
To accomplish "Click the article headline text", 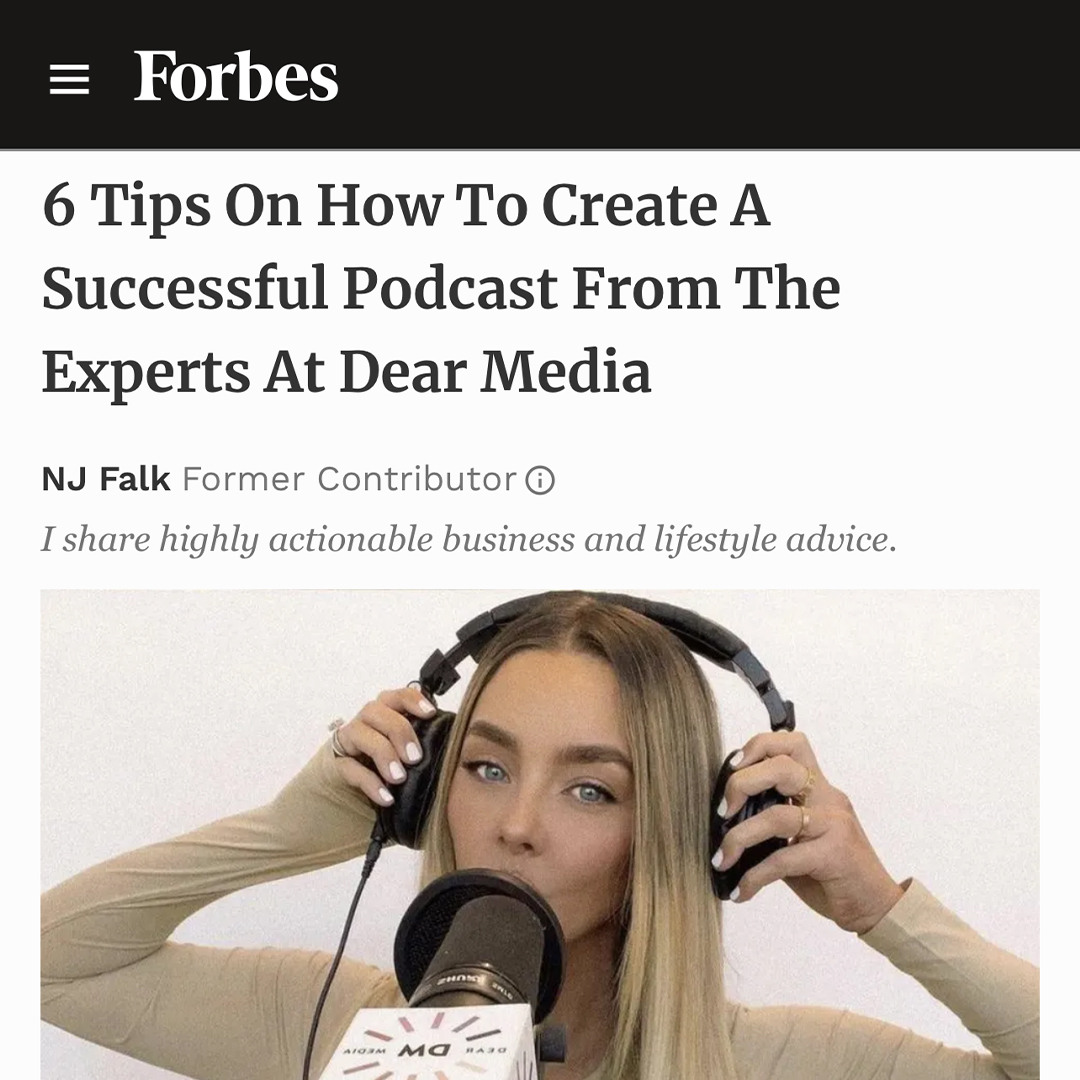I will pos(441,288).
